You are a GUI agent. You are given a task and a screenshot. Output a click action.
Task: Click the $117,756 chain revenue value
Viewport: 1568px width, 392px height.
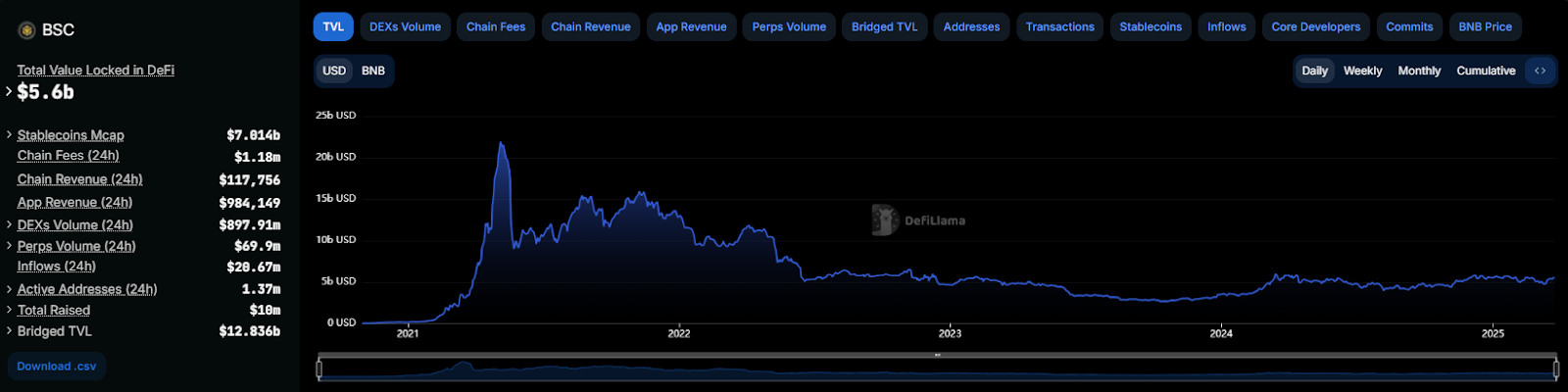coord(250,180)
